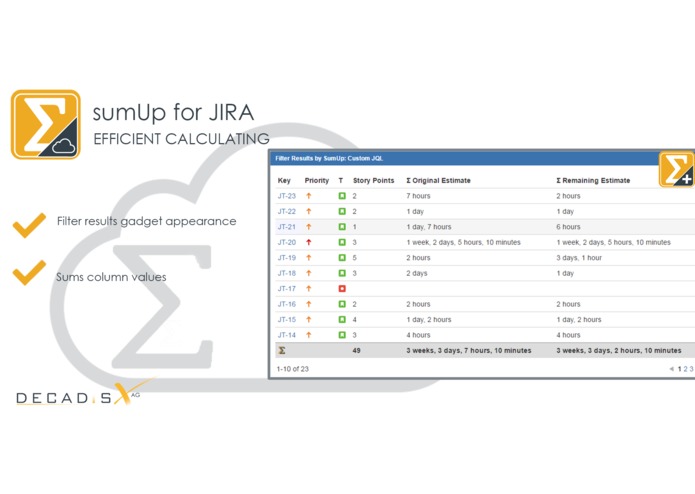
Task: Click '2 days' original estimate for JT-18
Action: pyautogui.click(x=417, y=273)
